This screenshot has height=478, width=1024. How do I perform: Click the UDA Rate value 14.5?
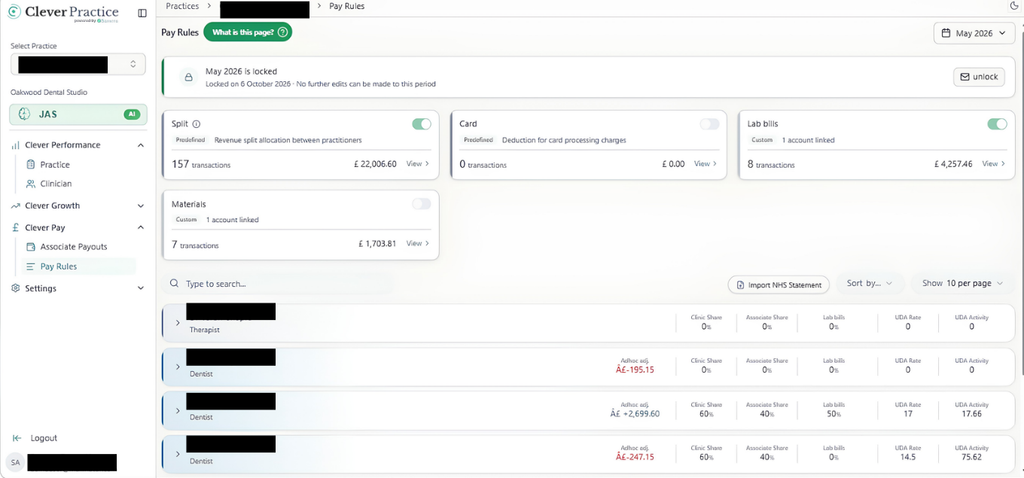click(x=907, y=457)
